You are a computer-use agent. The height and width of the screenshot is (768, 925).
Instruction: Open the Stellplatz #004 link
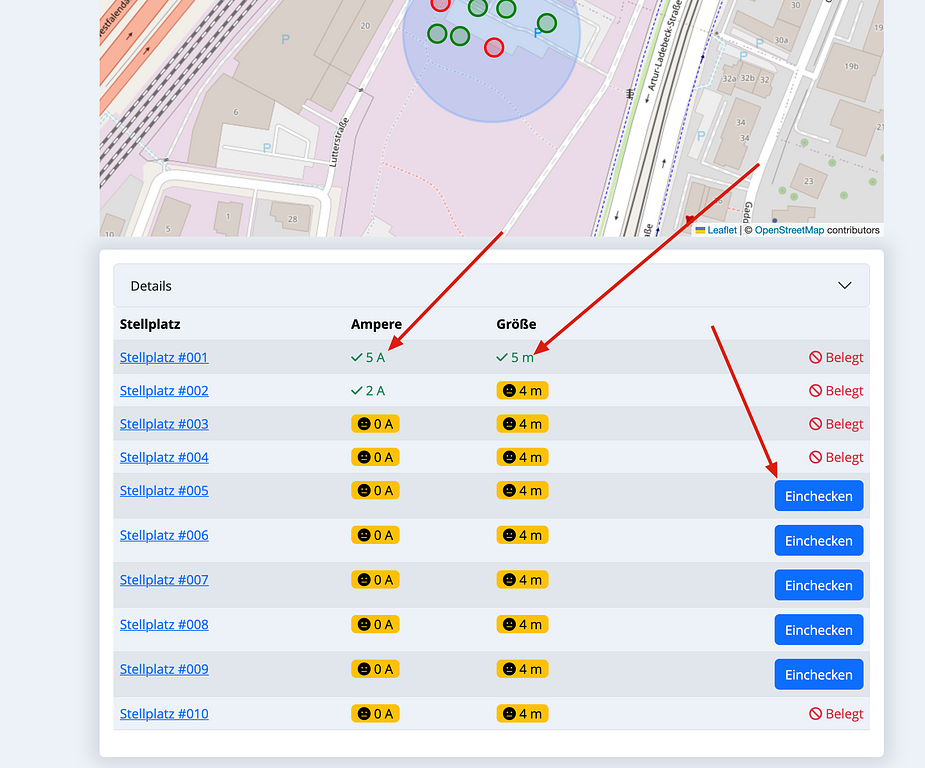pyautogui.click(x=164, y=457)
